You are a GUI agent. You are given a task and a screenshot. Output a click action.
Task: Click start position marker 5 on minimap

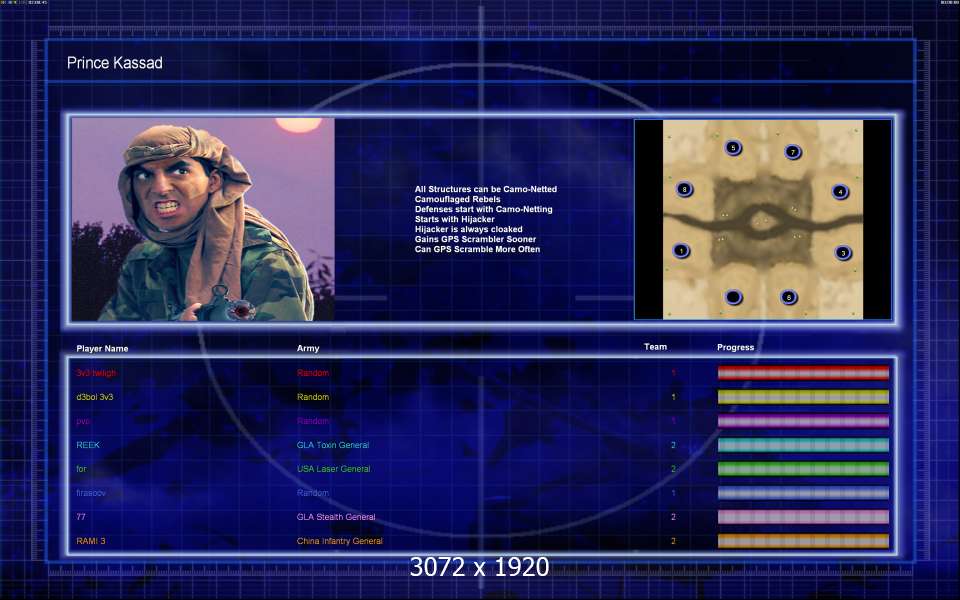point(733,148)
